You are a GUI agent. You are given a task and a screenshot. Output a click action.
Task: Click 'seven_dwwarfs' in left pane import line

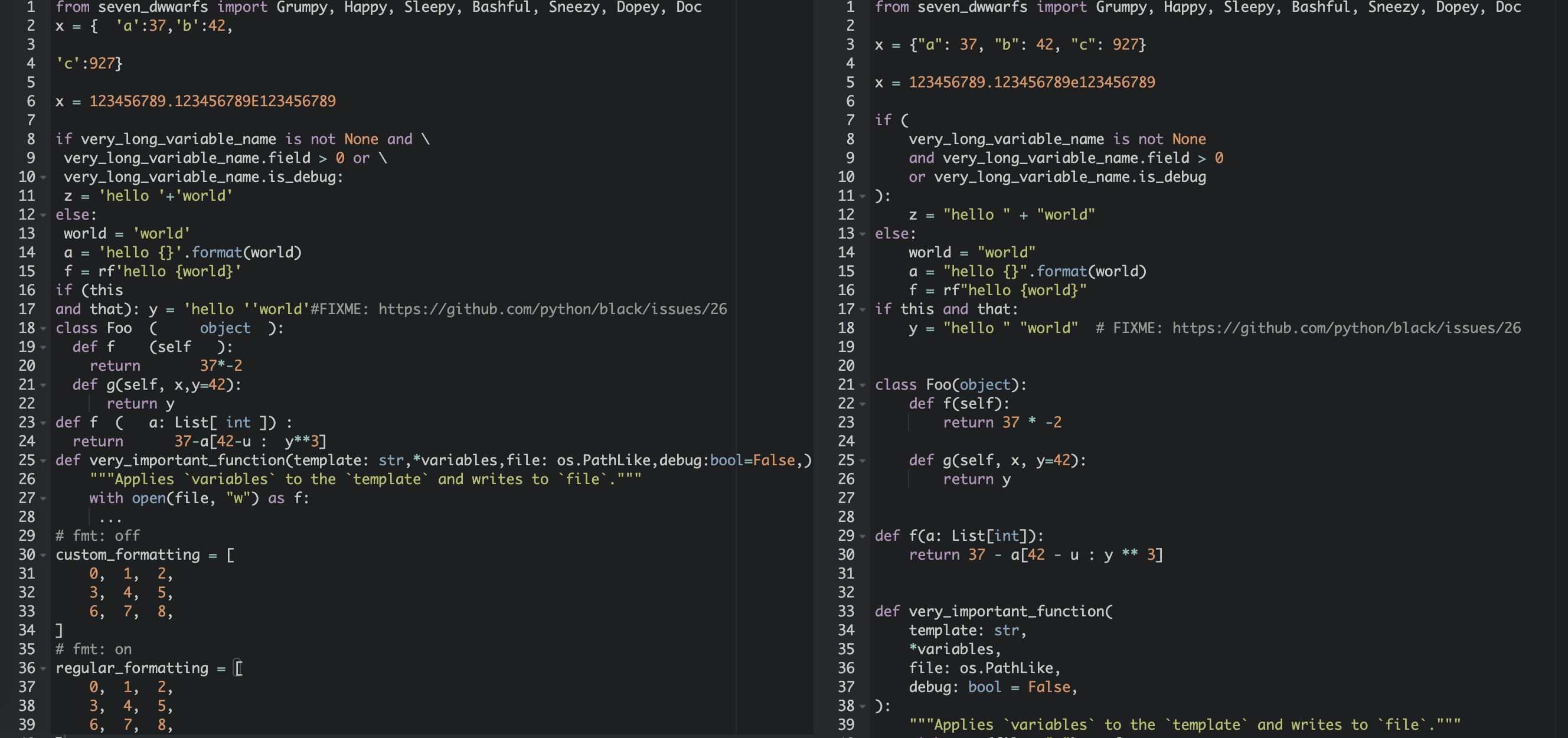(153, 7)
